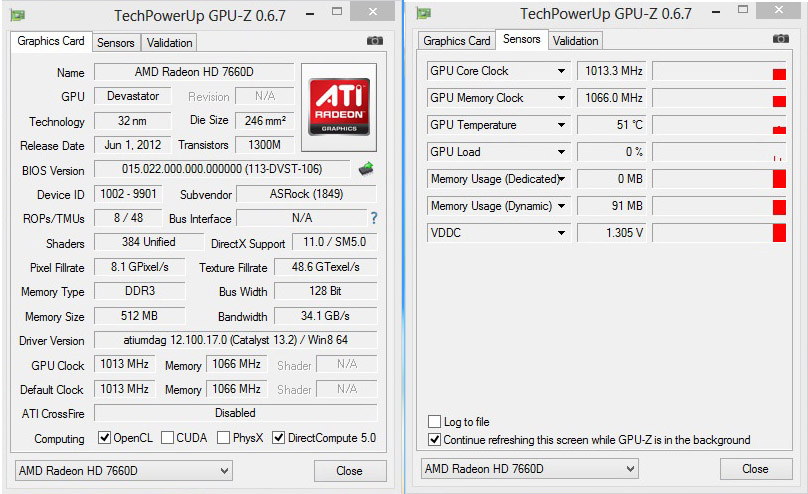
Task: Click the Release Date value Jun 1, 2012
Action: click(x=133, y=145)
